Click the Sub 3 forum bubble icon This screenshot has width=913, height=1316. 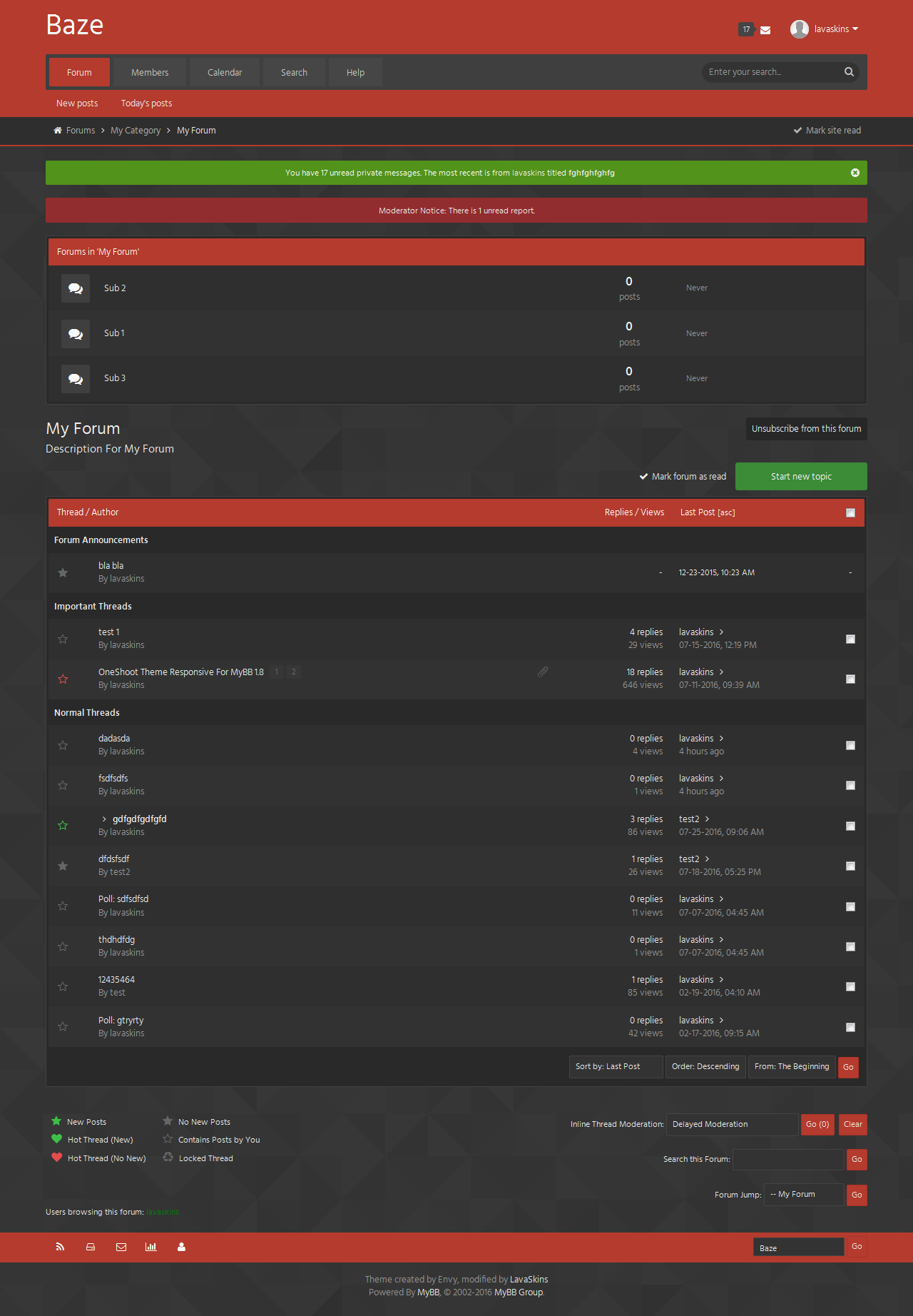[x=76, y=379]
